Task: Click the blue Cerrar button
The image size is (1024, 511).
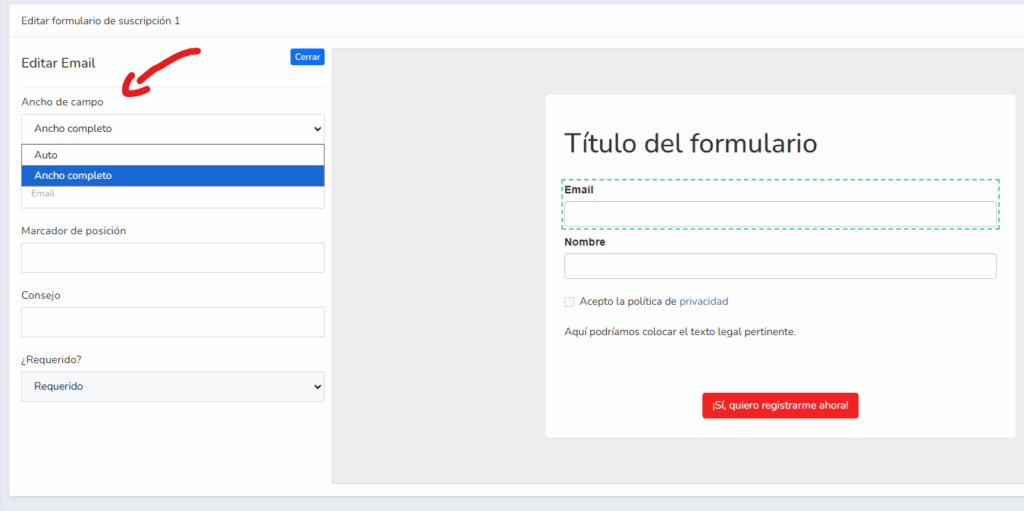Action: click(x=307, y=57)
